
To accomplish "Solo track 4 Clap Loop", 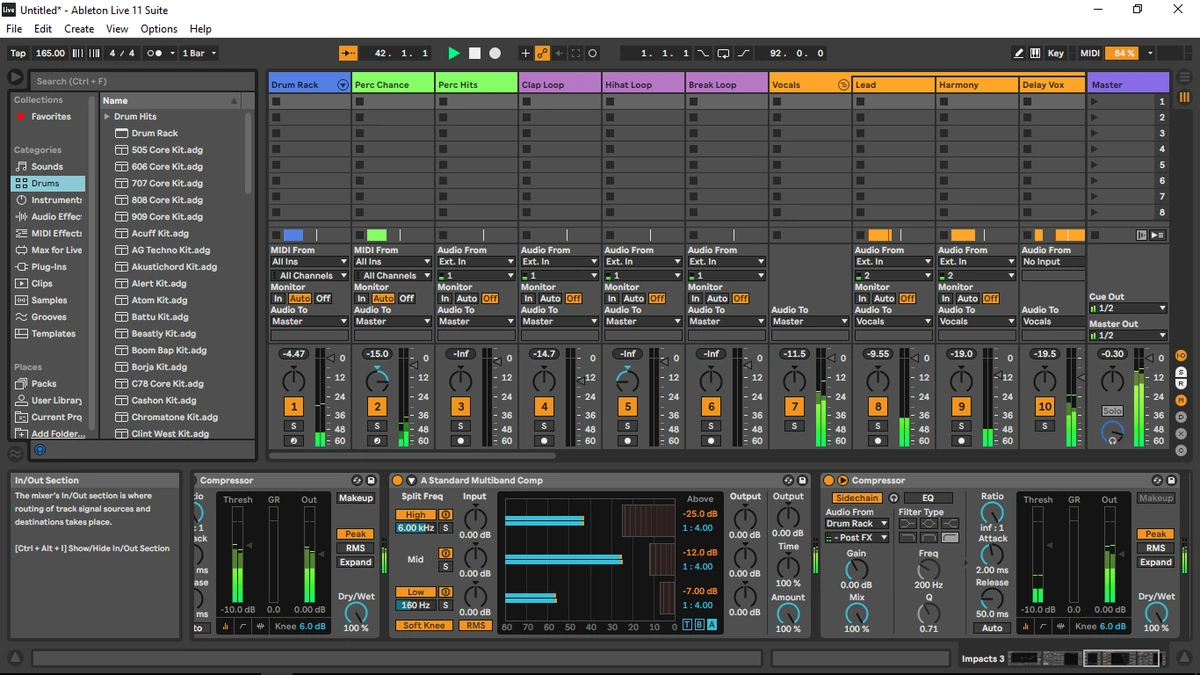I will pyautogui.click(x=544, y=426).
